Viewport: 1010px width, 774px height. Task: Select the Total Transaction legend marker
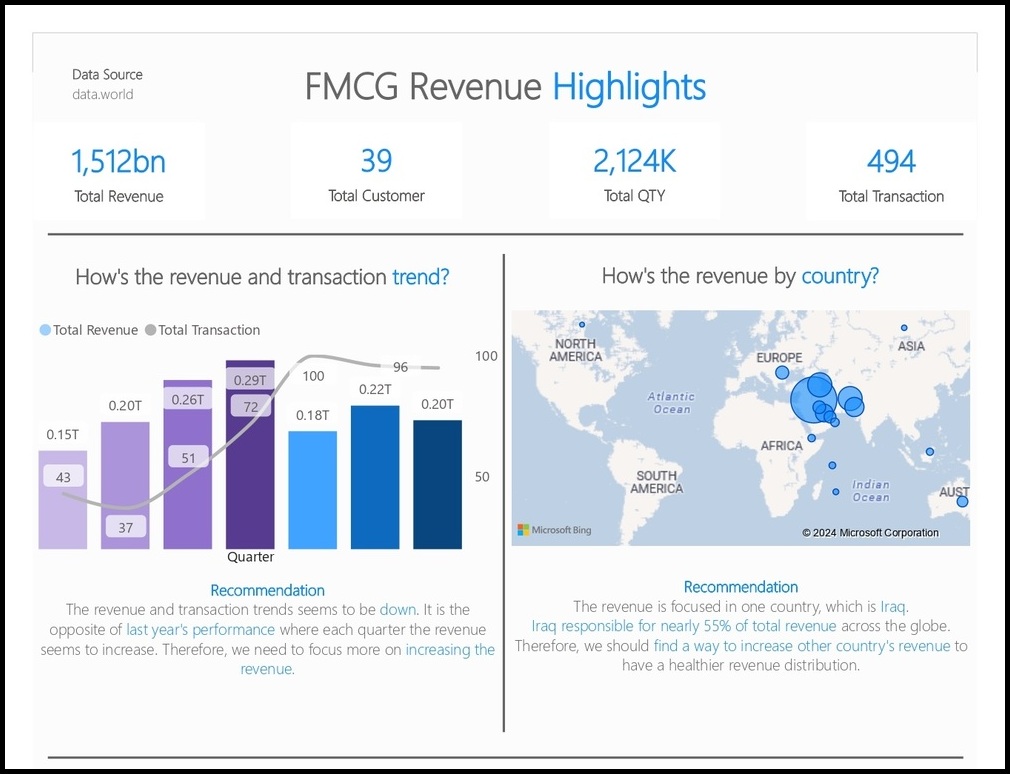tap(151, 330)
